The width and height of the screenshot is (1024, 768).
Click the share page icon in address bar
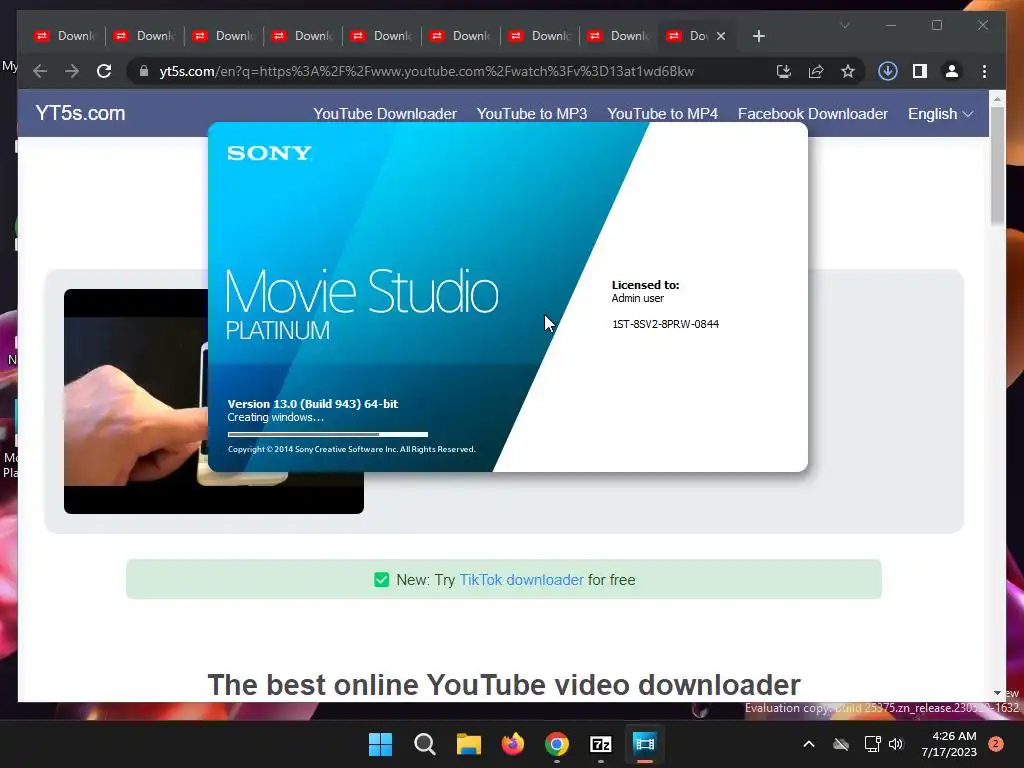816,71
